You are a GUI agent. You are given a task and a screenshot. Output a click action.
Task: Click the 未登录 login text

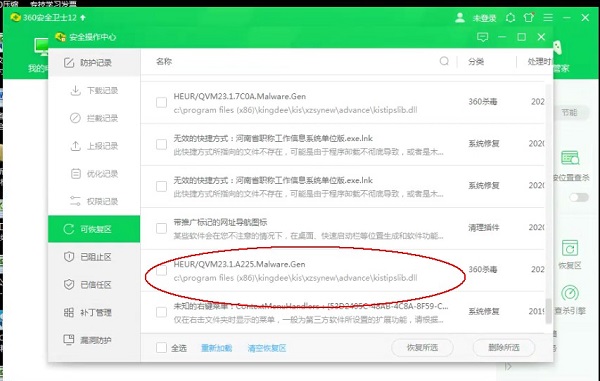pos(484,18)
